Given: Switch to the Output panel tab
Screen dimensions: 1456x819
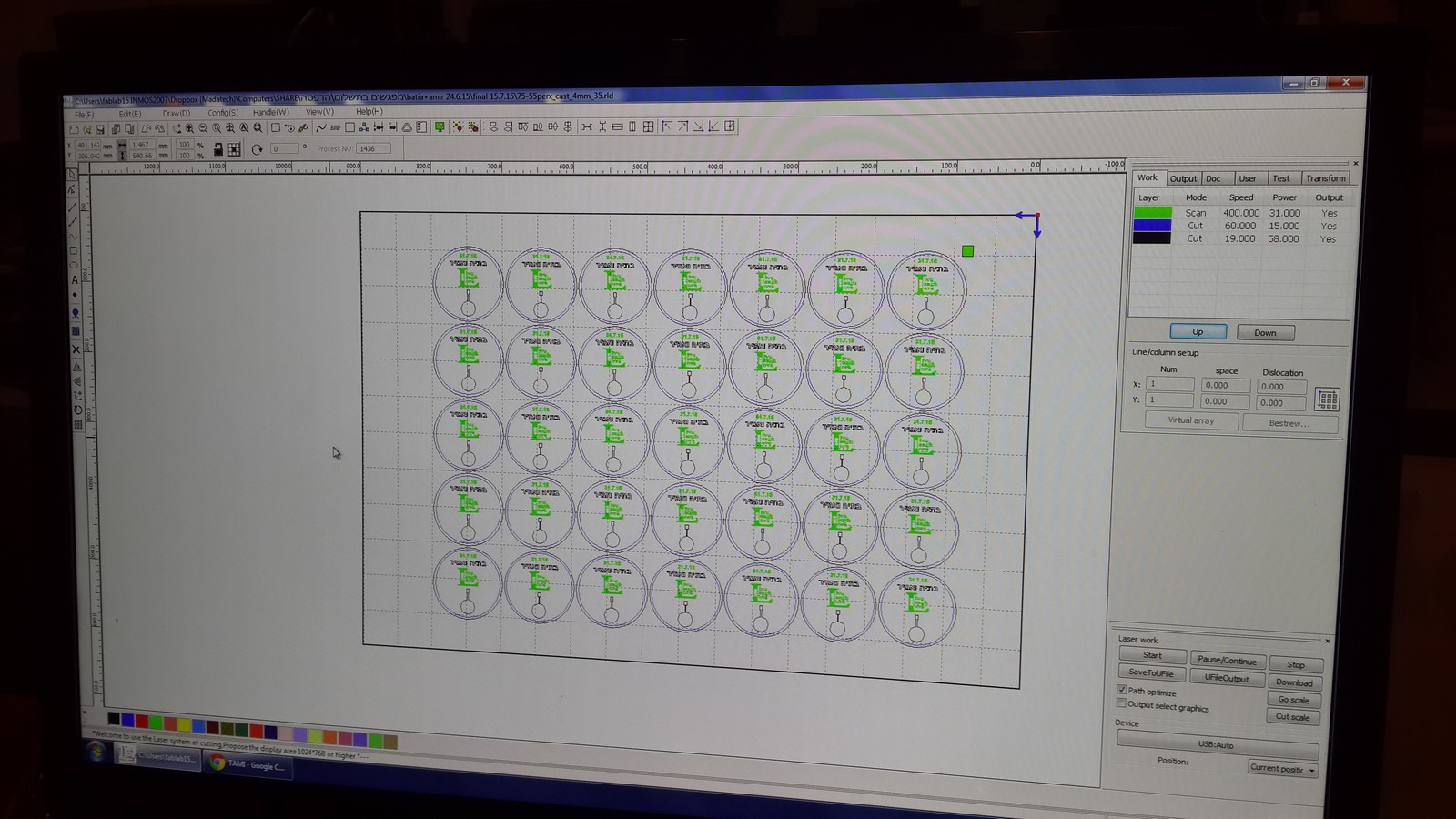Looking at the screenshot, I should (1184, 178).
